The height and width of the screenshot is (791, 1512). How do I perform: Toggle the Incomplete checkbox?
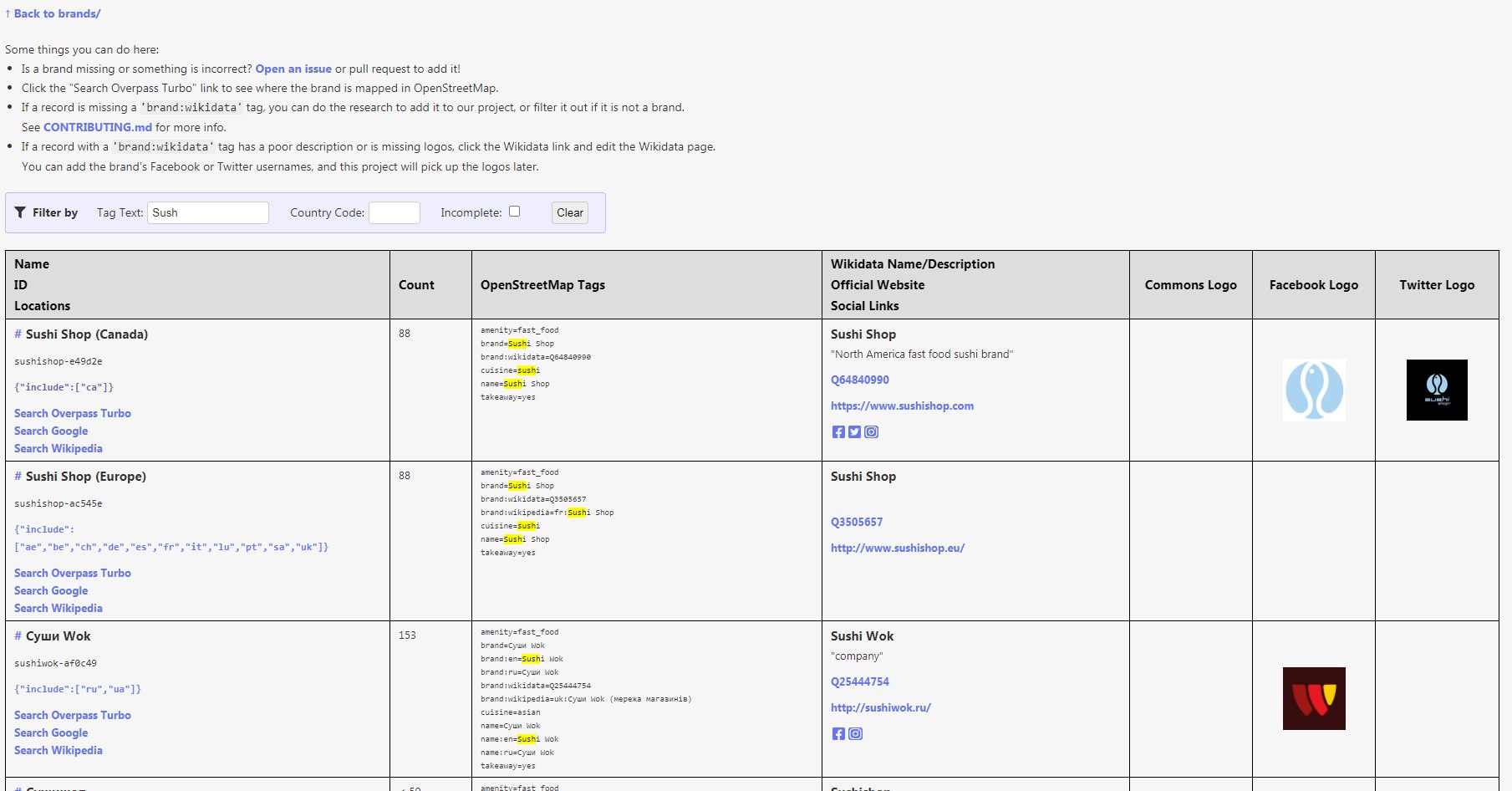515,212
